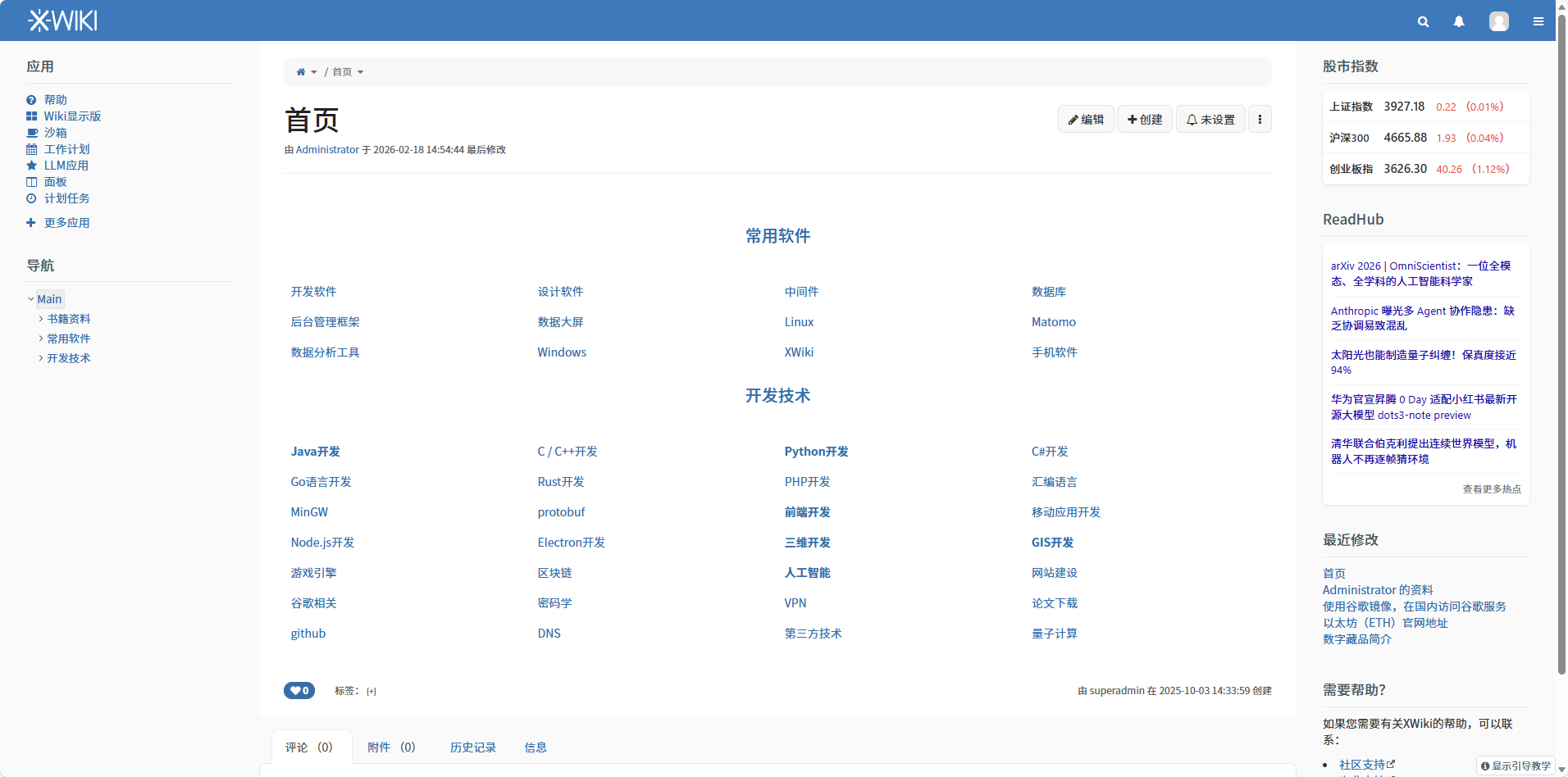The width and height of the screenshot is (1568, 777).
Task: Open the notifications bell icon
Action: point(1459,21)
